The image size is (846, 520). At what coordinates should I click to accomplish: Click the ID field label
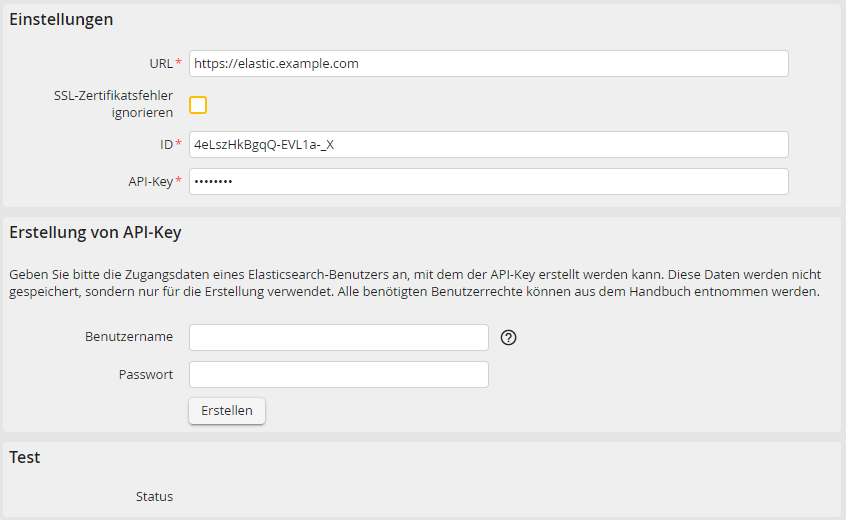pyautogui.click(x=166, y=144)
